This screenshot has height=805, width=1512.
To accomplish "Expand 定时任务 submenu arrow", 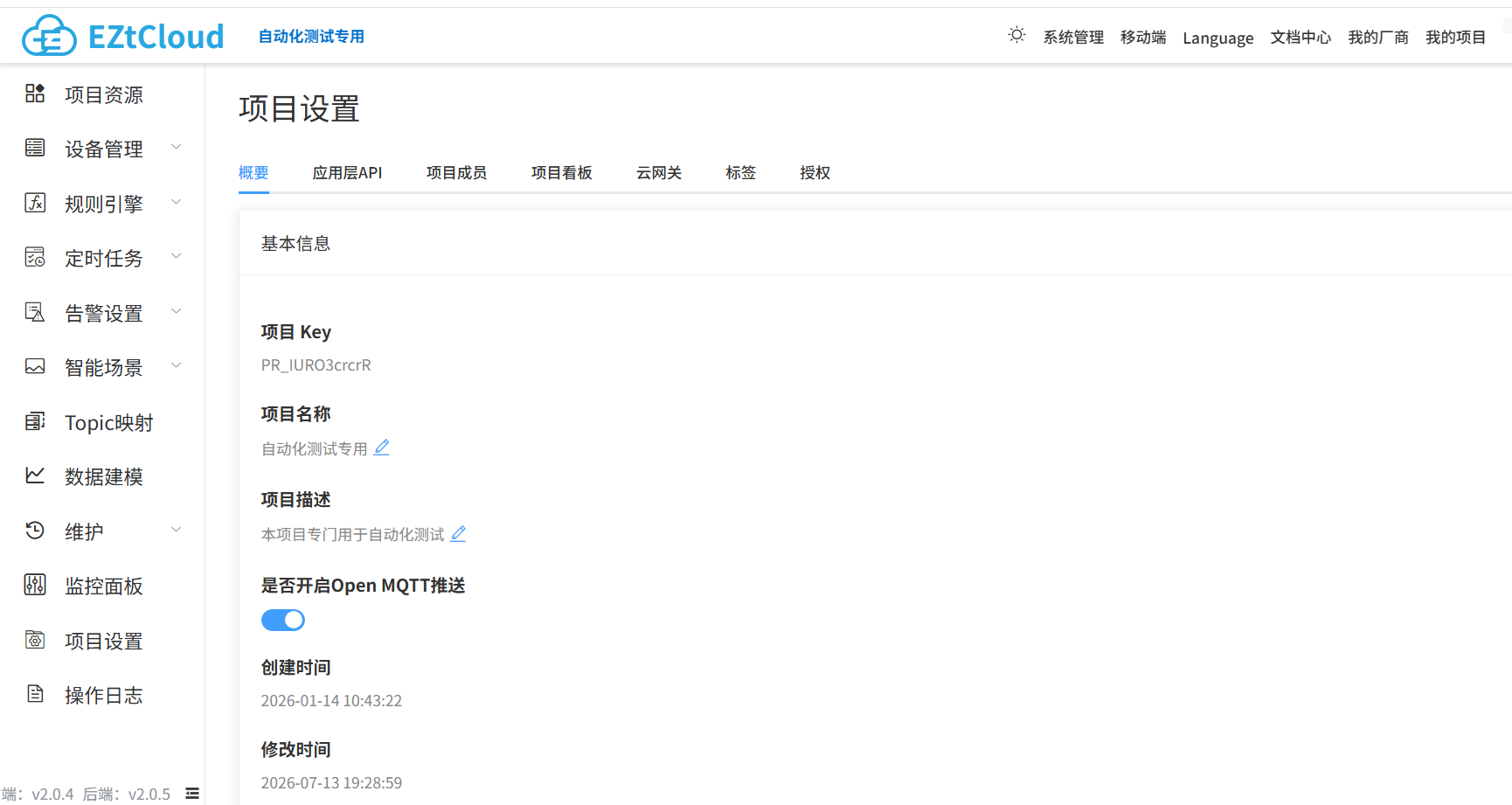I will [176, 256].
